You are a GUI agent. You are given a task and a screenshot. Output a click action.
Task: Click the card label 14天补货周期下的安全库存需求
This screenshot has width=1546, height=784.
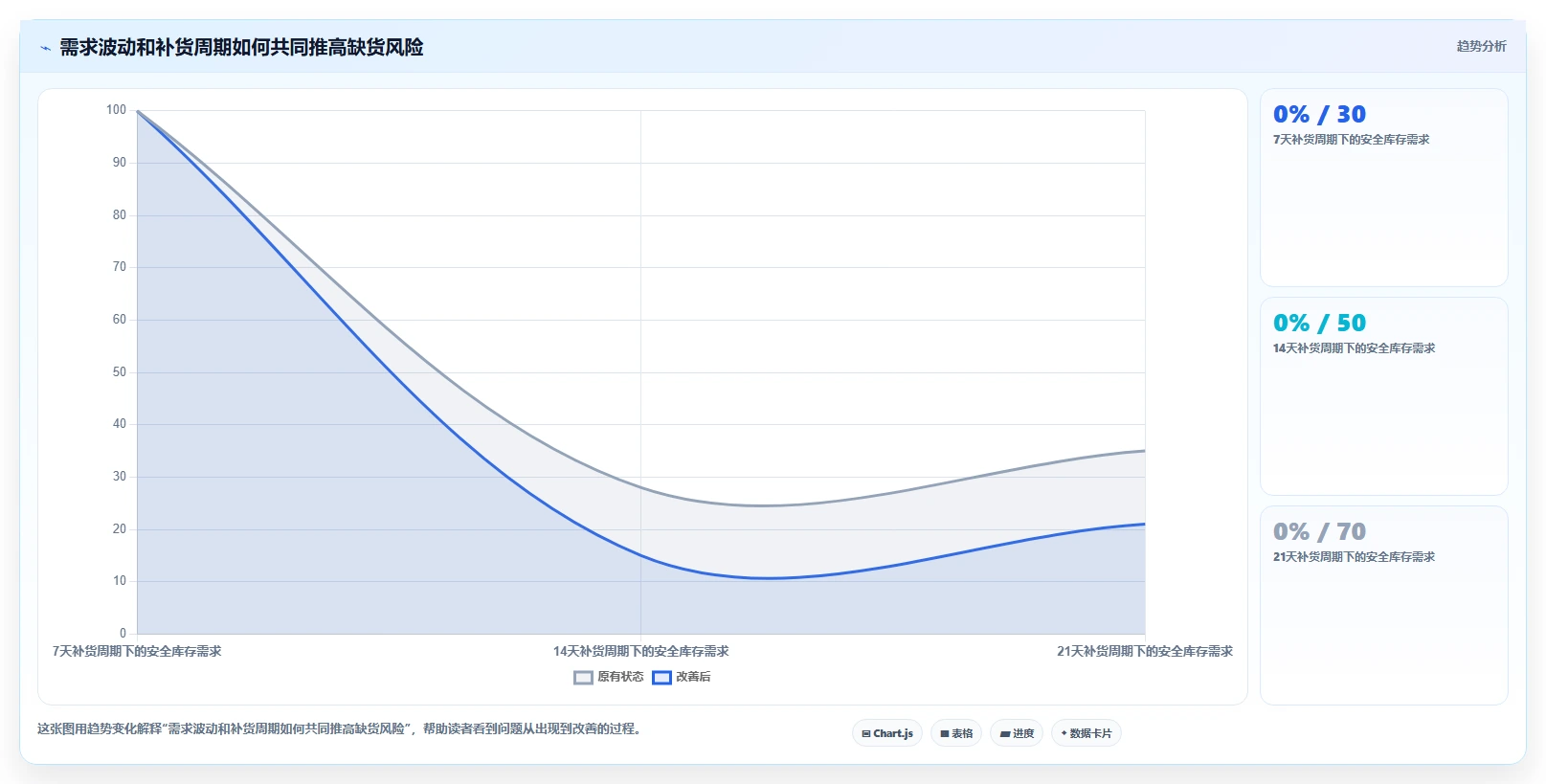(x=1354, y=348)
